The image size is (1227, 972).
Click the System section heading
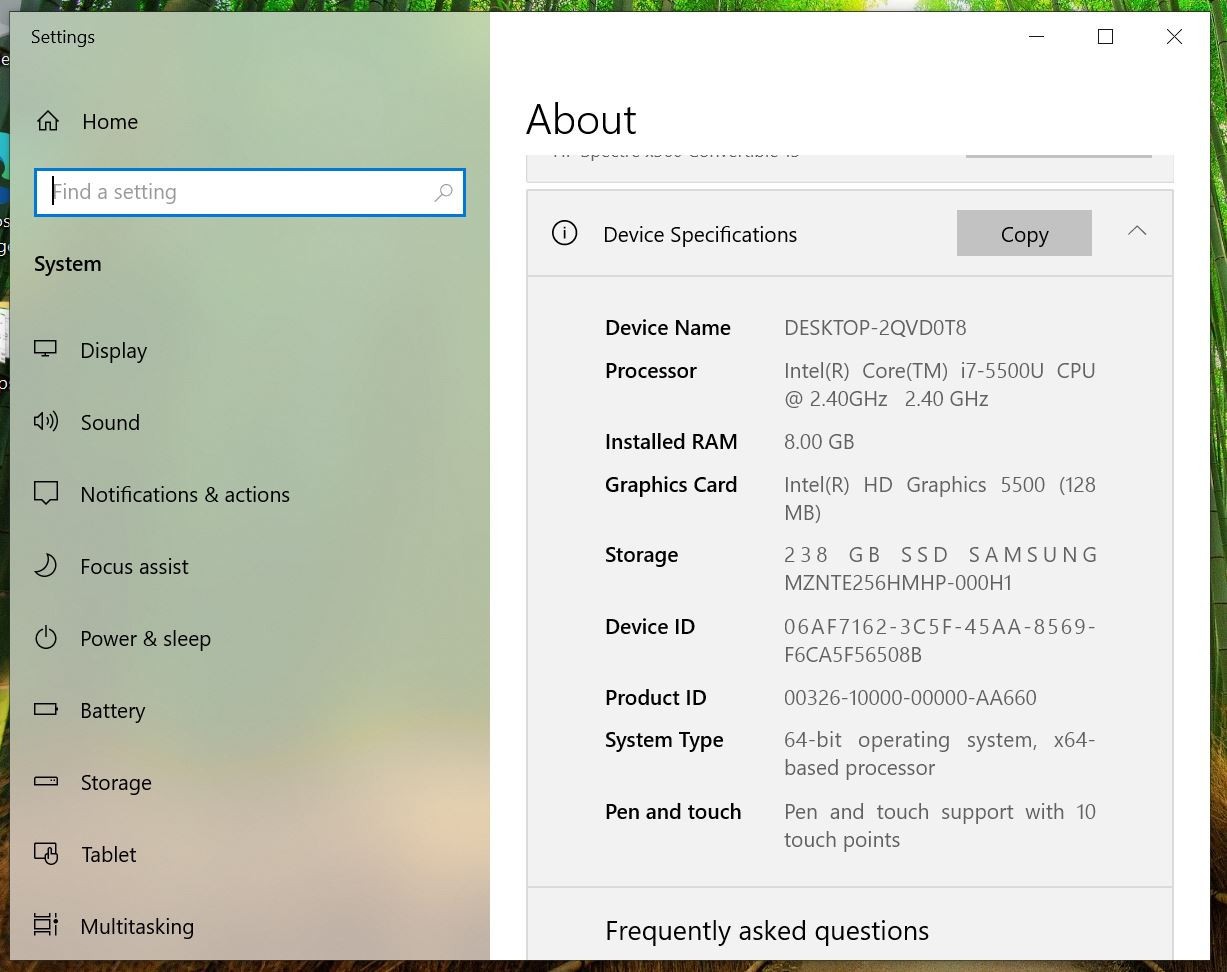(68, 263)
